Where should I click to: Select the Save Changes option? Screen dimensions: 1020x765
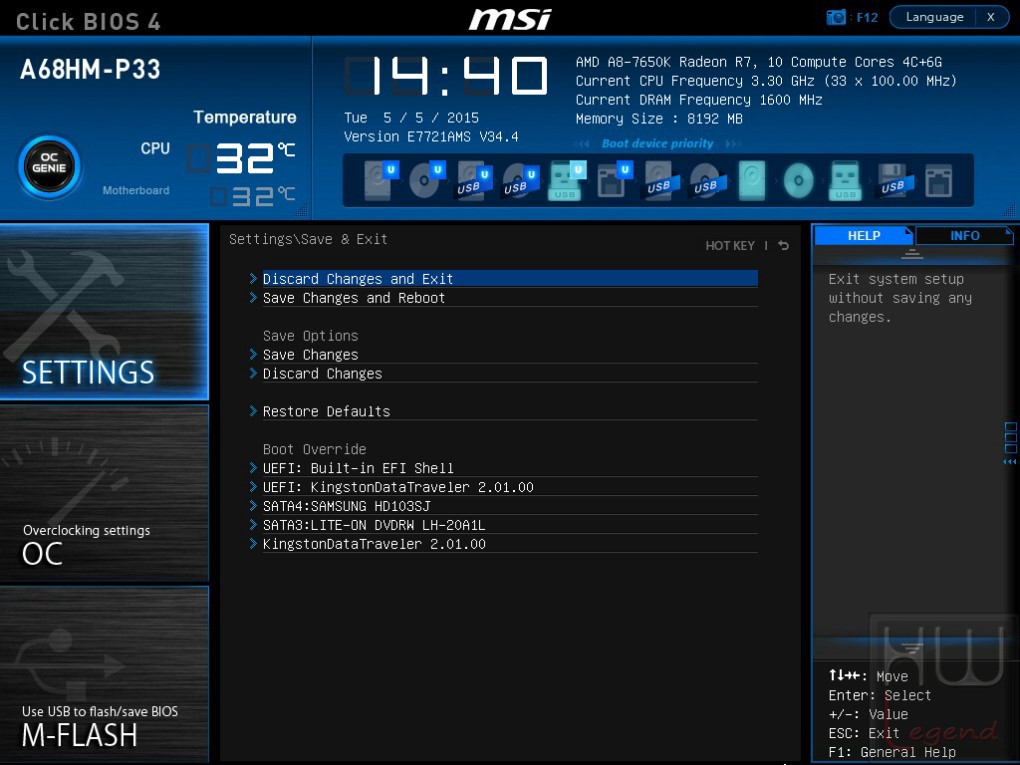pos(509,355)
